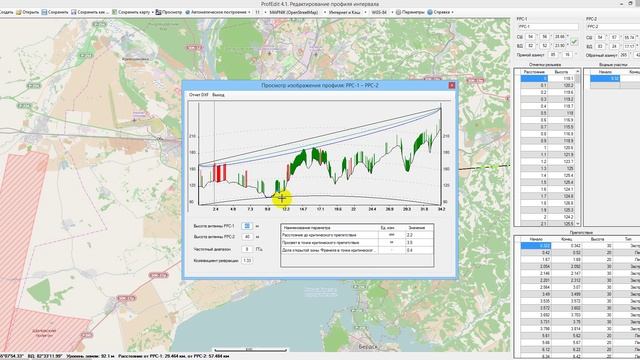Open the Параметры settings

[410, 12]
